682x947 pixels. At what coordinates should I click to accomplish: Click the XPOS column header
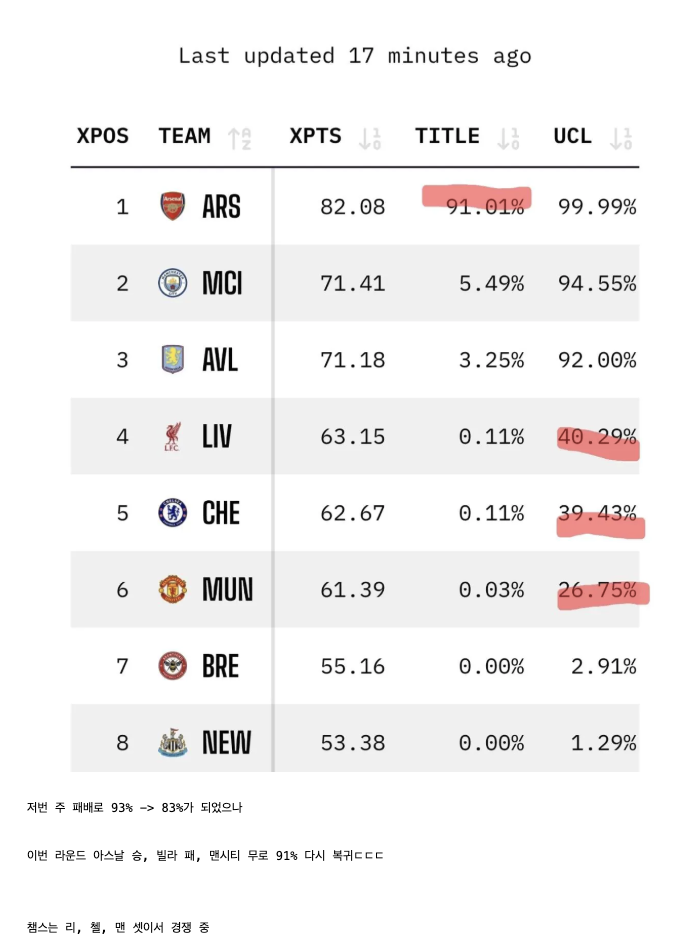[x=103, y=136]
